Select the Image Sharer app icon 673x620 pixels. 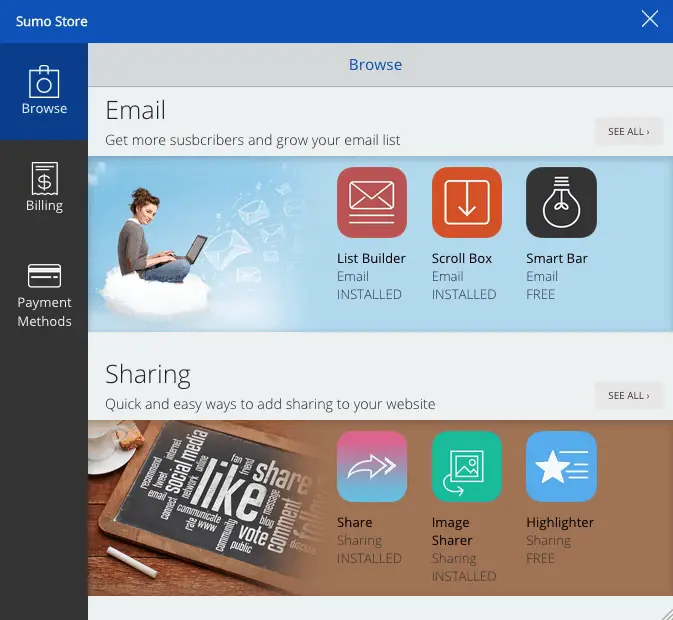[466, 466]
